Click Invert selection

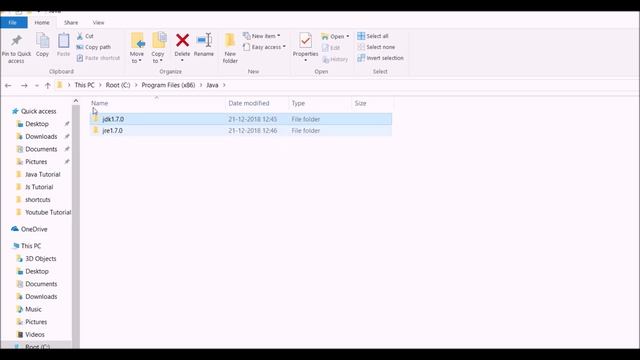[x=380, y=58]
